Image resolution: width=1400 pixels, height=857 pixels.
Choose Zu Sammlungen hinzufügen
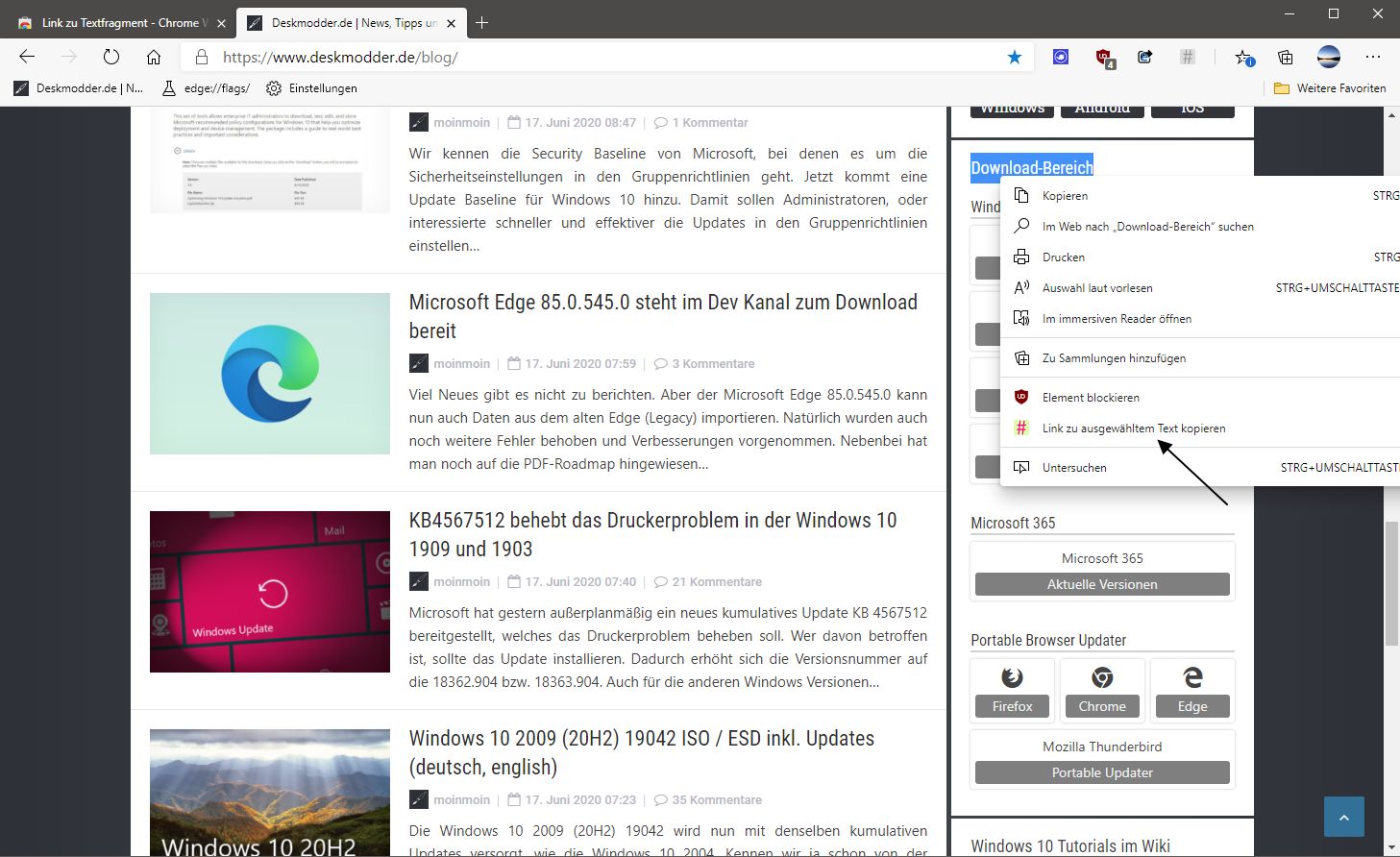(x=1200, y=357)
